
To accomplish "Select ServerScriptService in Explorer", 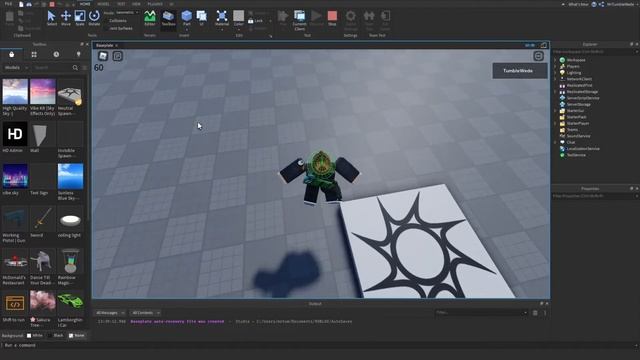I will coord(582,98).
